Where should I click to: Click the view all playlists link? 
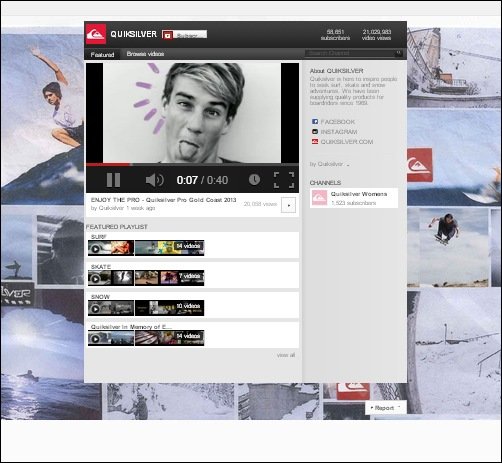[286, 355]
